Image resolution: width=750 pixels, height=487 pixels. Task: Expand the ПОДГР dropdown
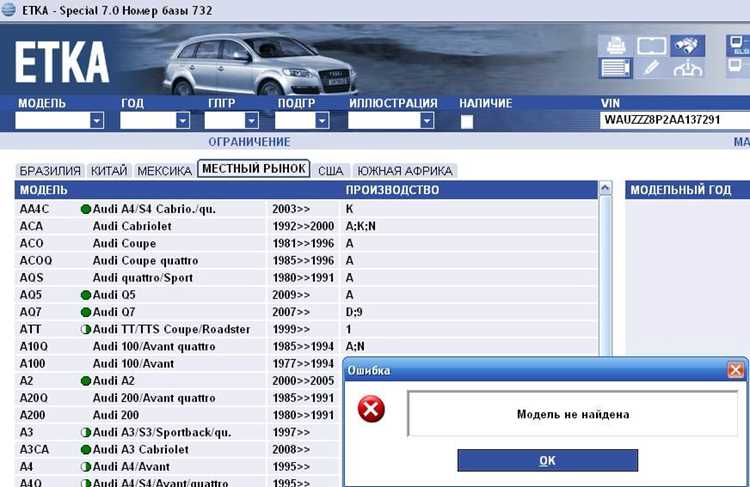(322, 121)
